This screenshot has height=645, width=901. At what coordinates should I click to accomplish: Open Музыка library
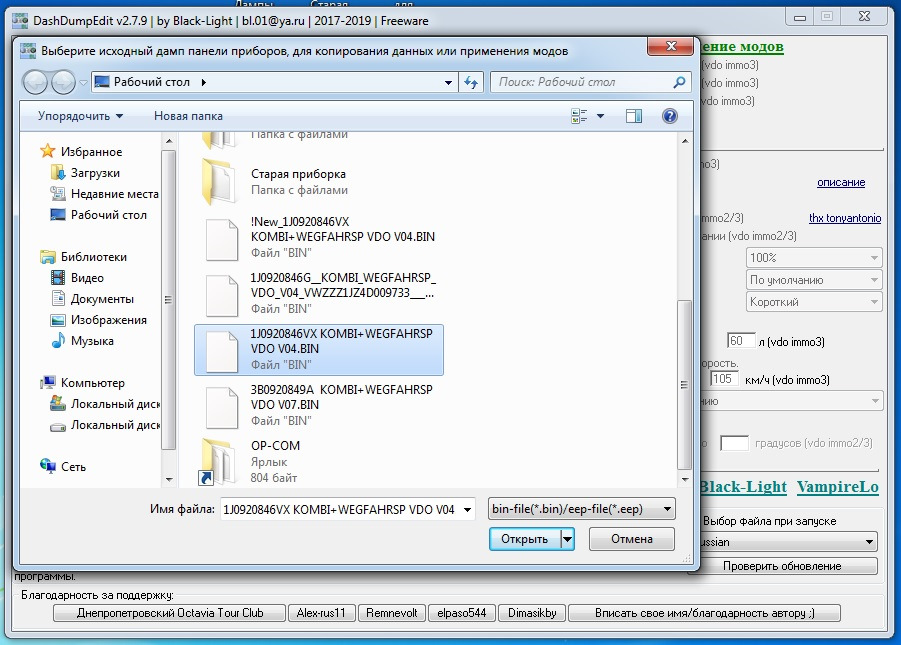pyautogui.click(x=92, y=341)
